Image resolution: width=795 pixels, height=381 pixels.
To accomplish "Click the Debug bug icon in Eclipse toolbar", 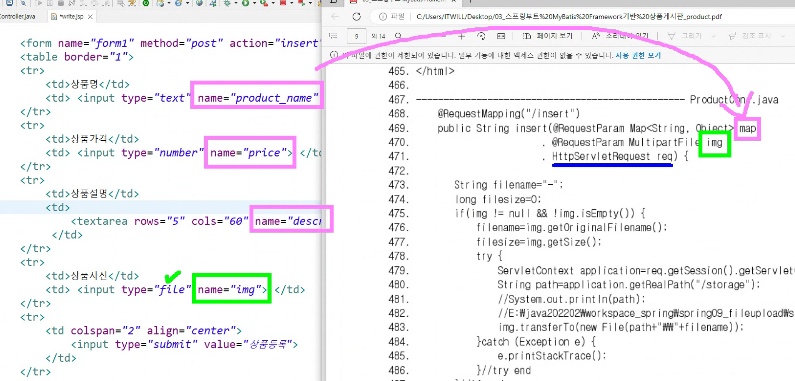I will pos(227,3).
